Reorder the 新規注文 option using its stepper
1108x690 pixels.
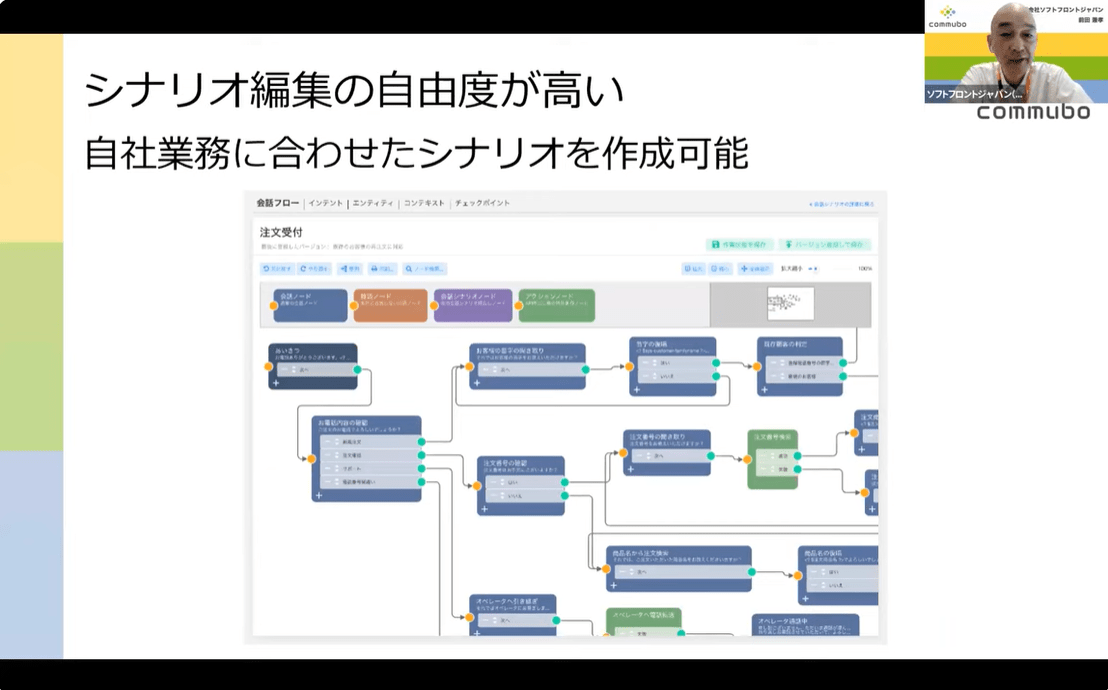tap(336, 442)
